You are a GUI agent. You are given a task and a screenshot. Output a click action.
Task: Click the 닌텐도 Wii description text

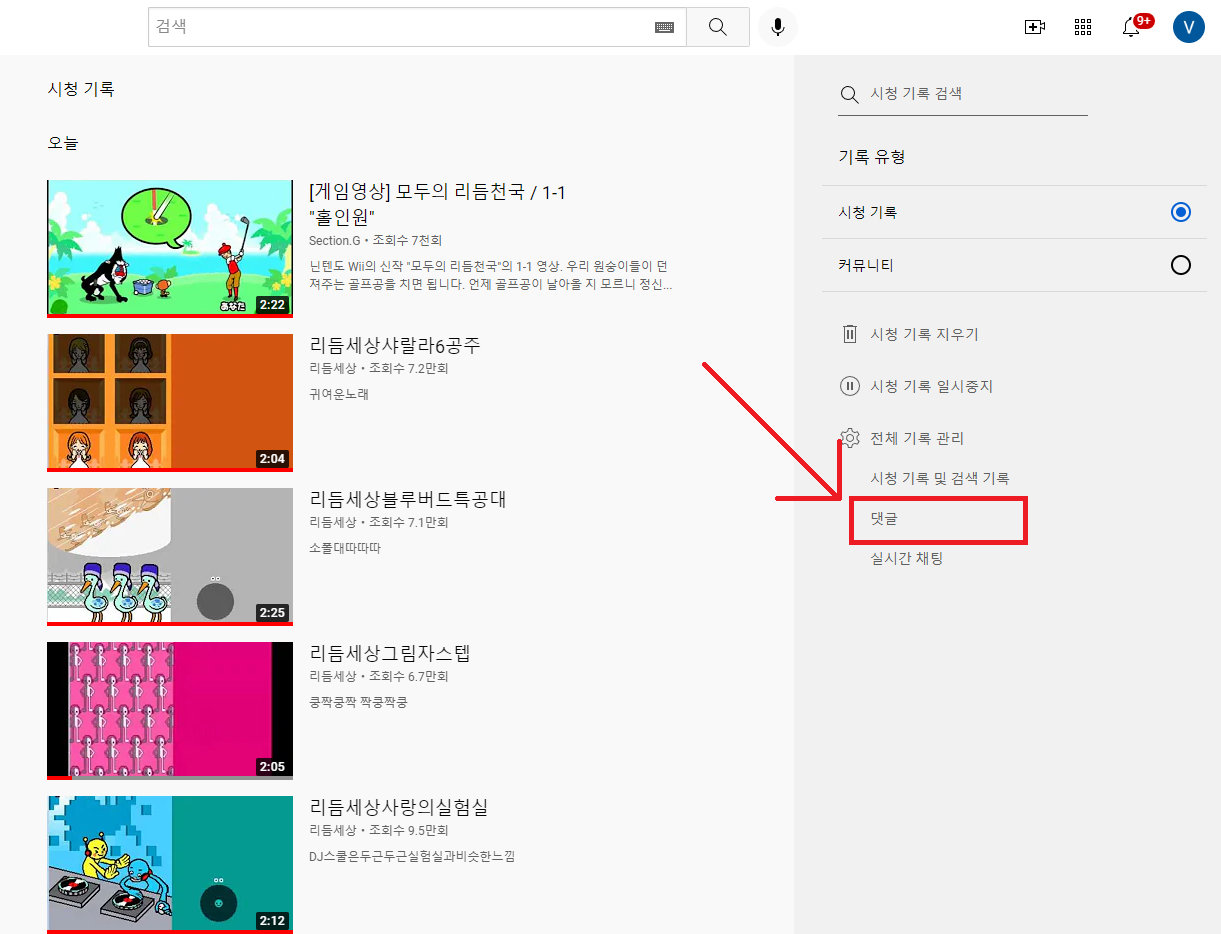(490, 275)
